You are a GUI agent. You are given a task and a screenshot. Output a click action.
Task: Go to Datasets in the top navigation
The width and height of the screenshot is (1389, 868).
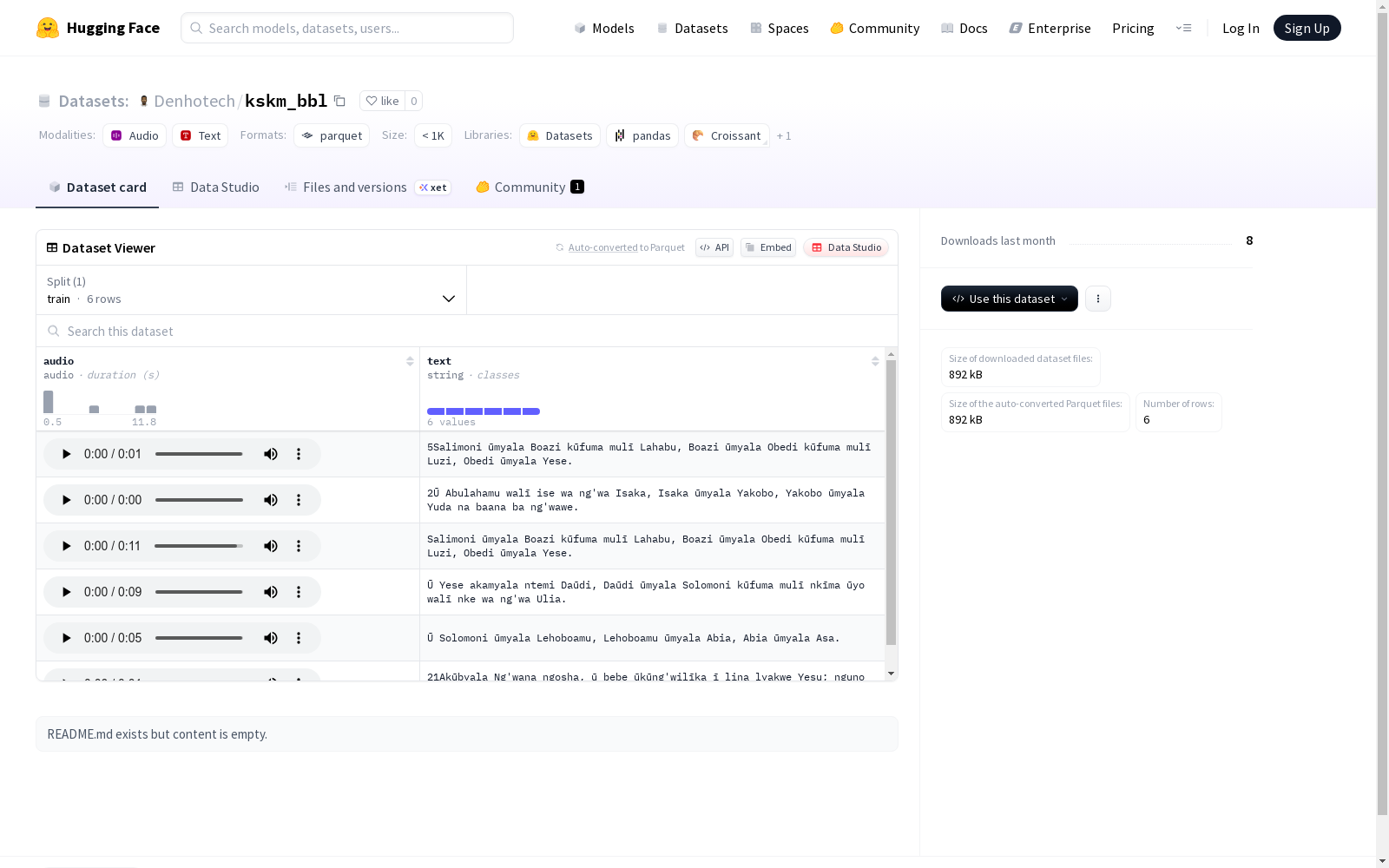(693, 28)
